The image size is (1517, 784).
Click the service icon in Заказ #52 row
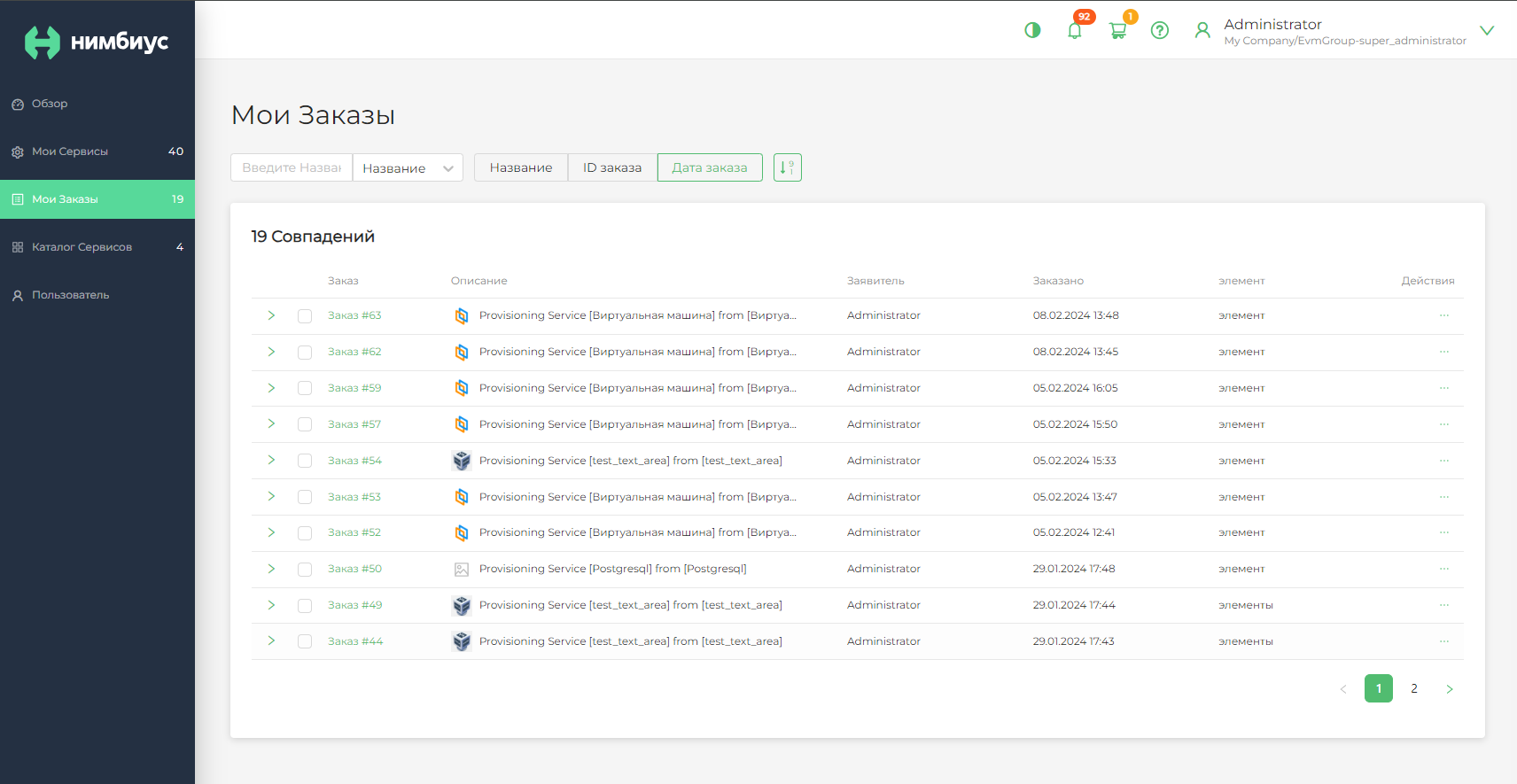pos(462,532)
